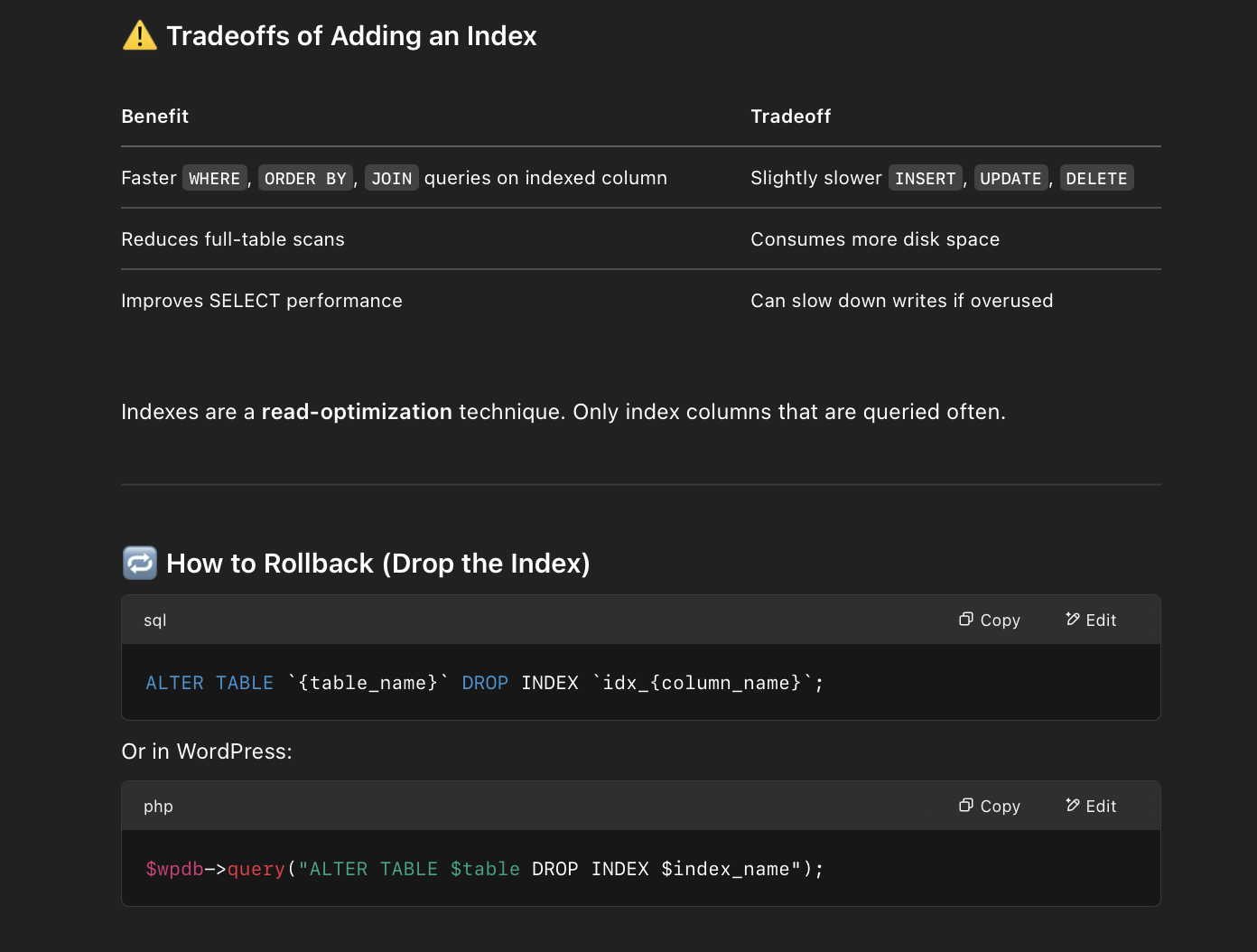
Task: Click the 'How to Rollback (Drop the Index)' heading
Action: click(378, 563)
